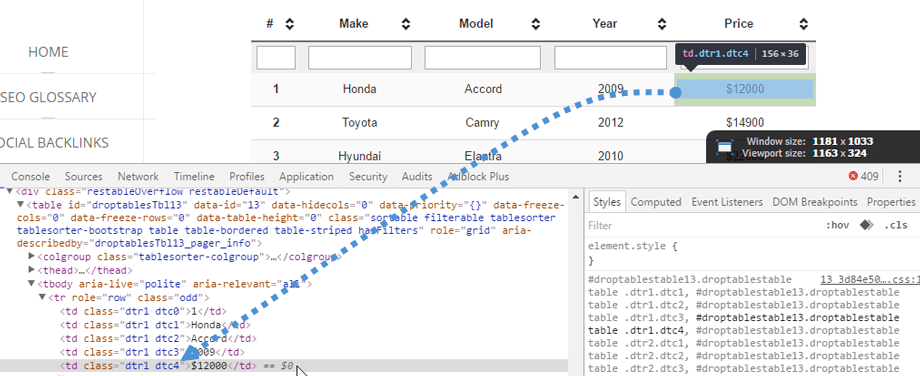Toggle the :hov pseudo-state button
This screenshot has height=376, width=920.
point(837,225)
